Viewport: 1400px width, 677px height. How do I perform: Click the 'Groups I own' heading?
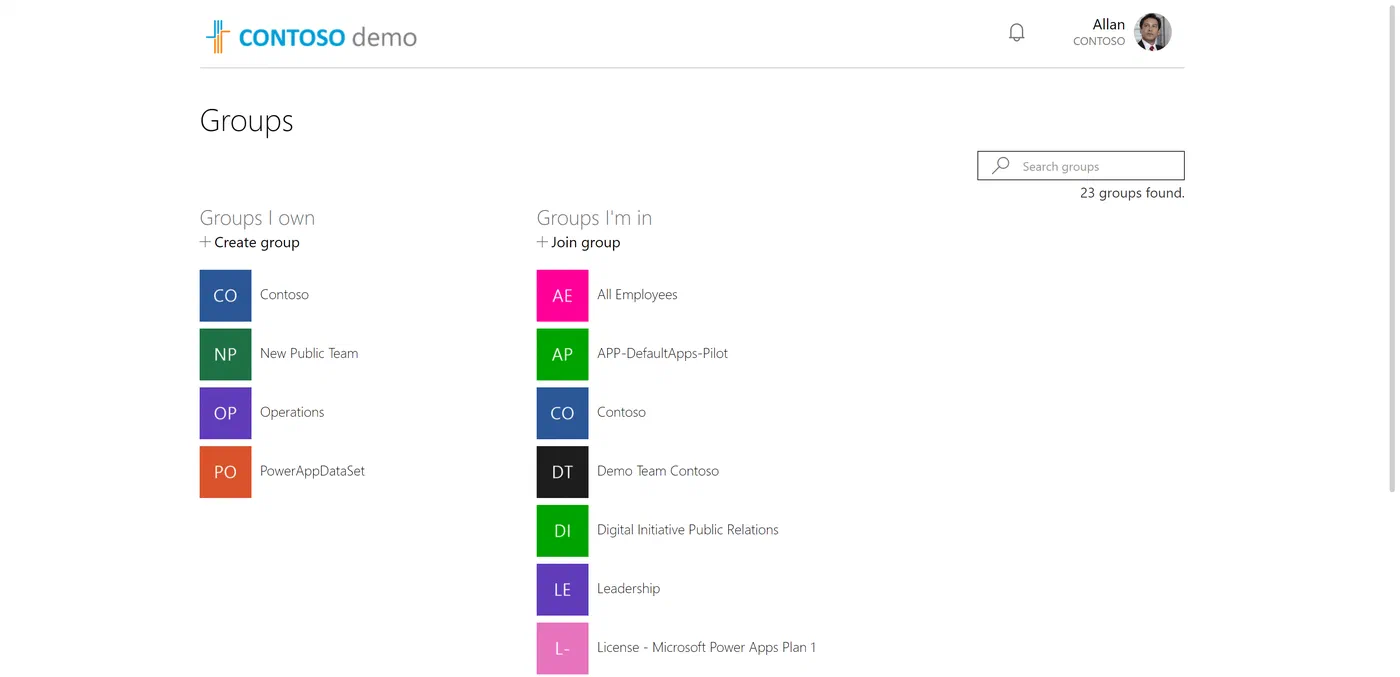click(x=257, y=218)
